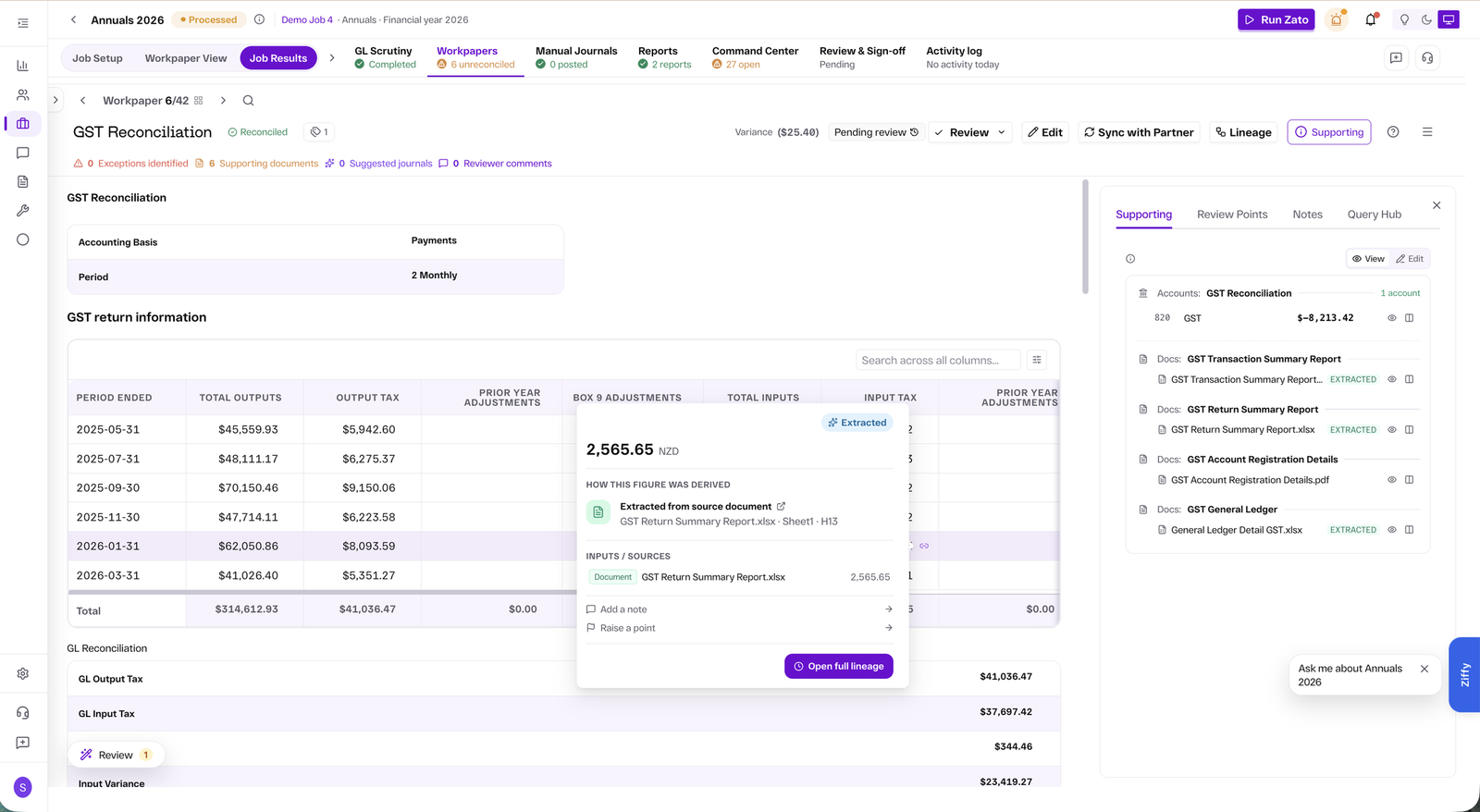Click the info icon next to Processed
1480x812 pixels.
[259, 19]
